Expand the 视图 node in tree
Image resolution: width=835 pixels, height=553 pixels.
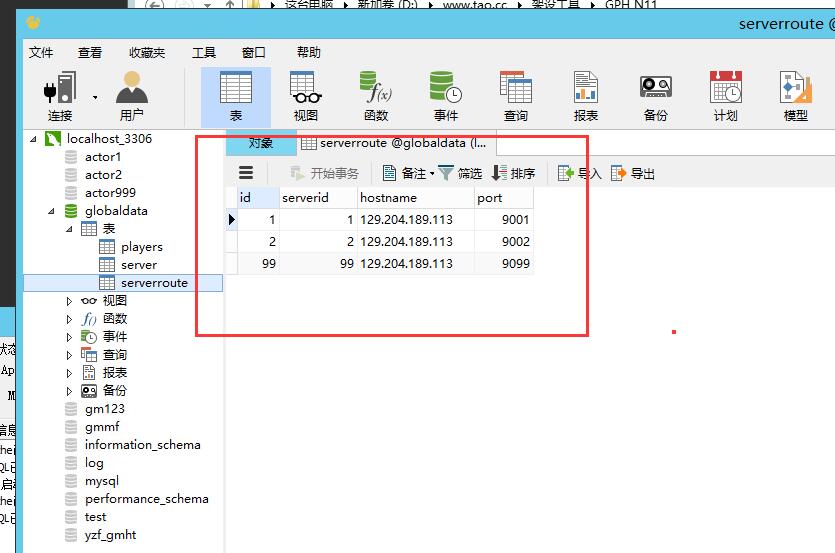(69, 301)
